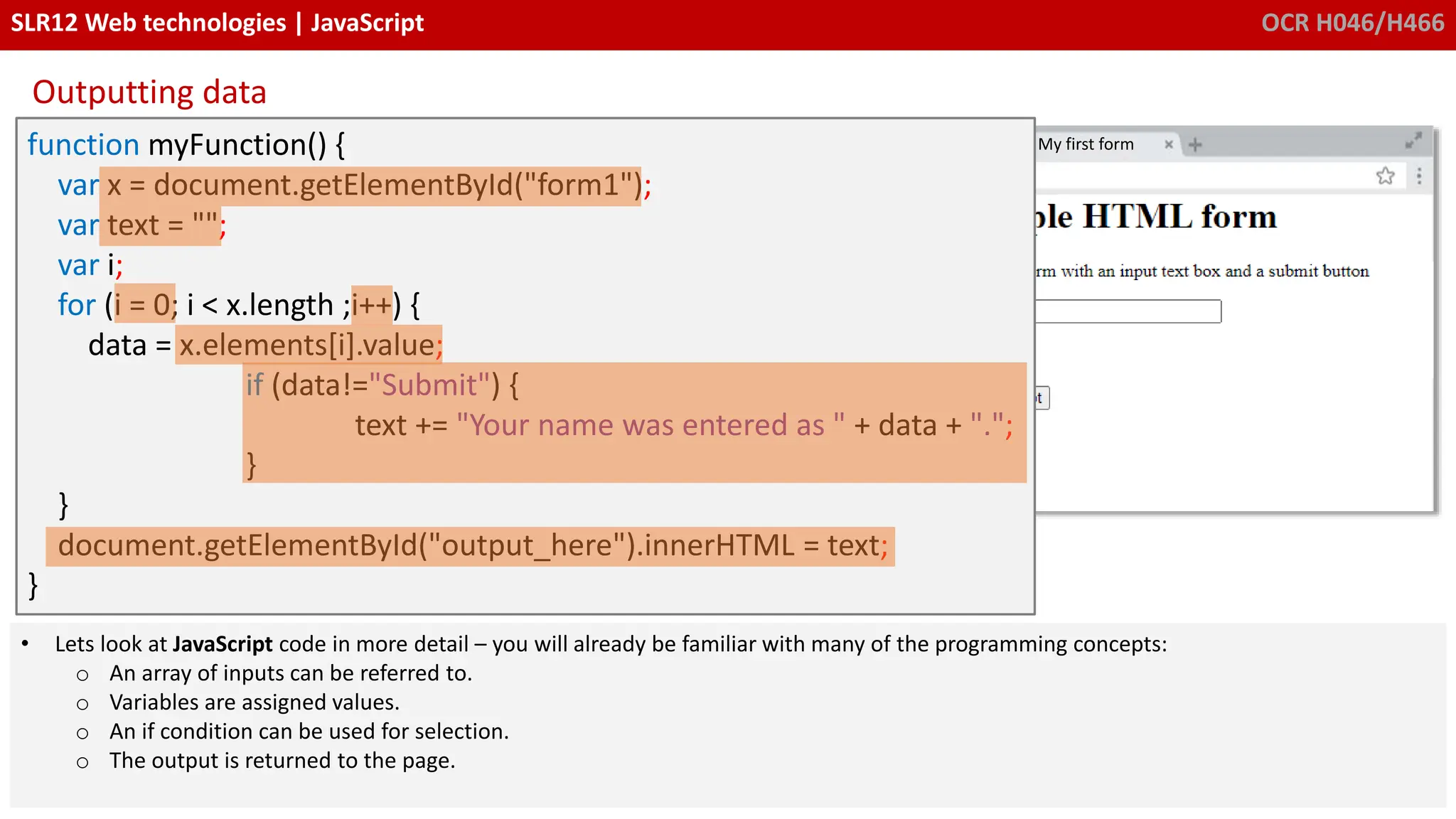
Task: Click 'function myFunction() {' code line
Action: pos(186,145)
